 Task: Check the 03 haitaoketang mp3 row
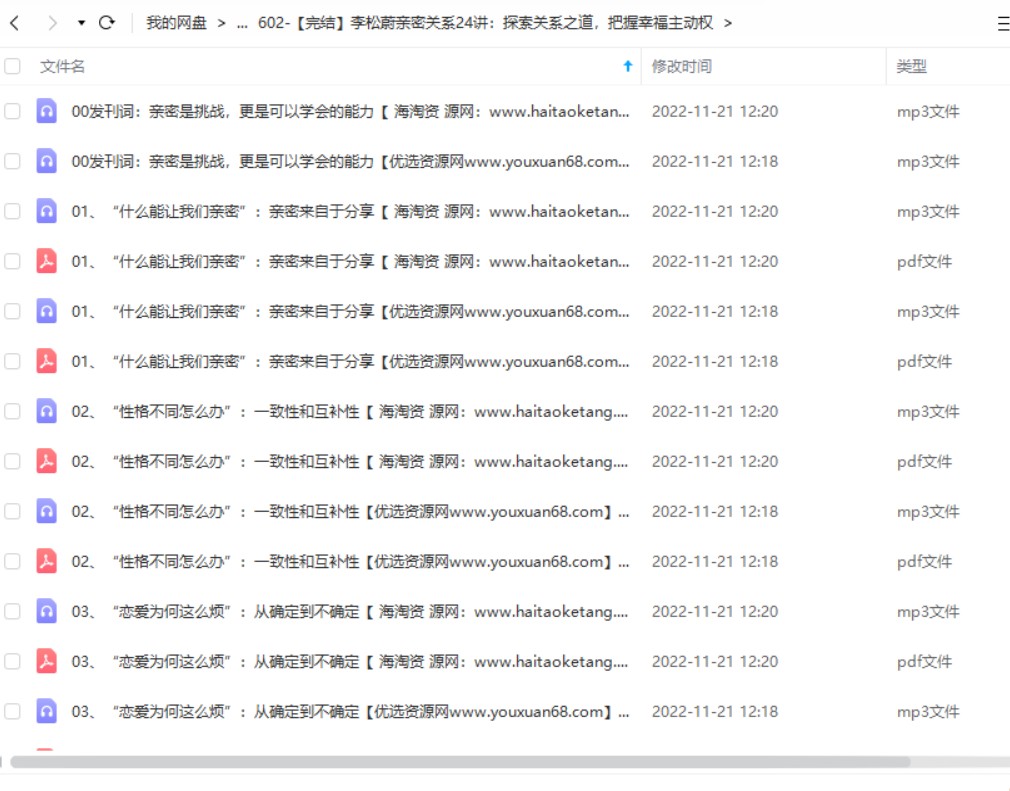12,611
